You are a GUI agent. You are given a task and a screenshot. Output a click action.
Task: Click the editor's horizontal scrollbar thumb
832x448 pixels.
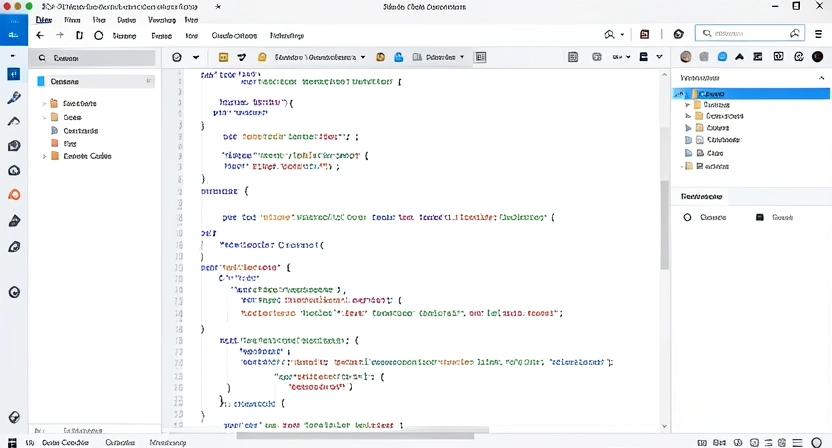[x=355, y=436]
